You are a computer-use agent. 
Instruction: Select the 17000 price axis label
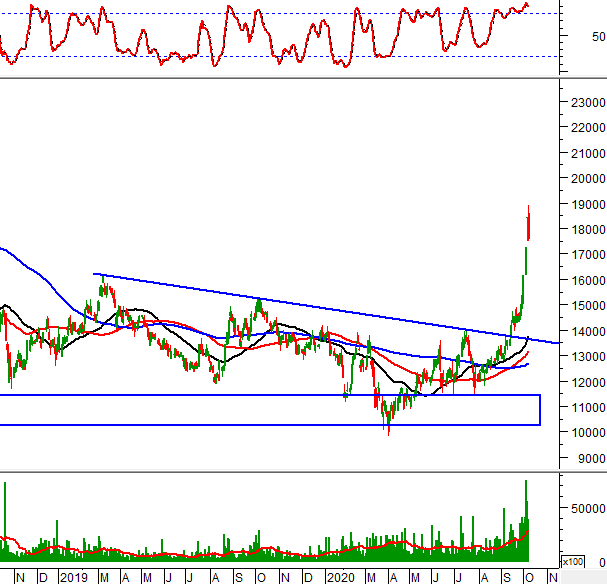pos(588,255)
